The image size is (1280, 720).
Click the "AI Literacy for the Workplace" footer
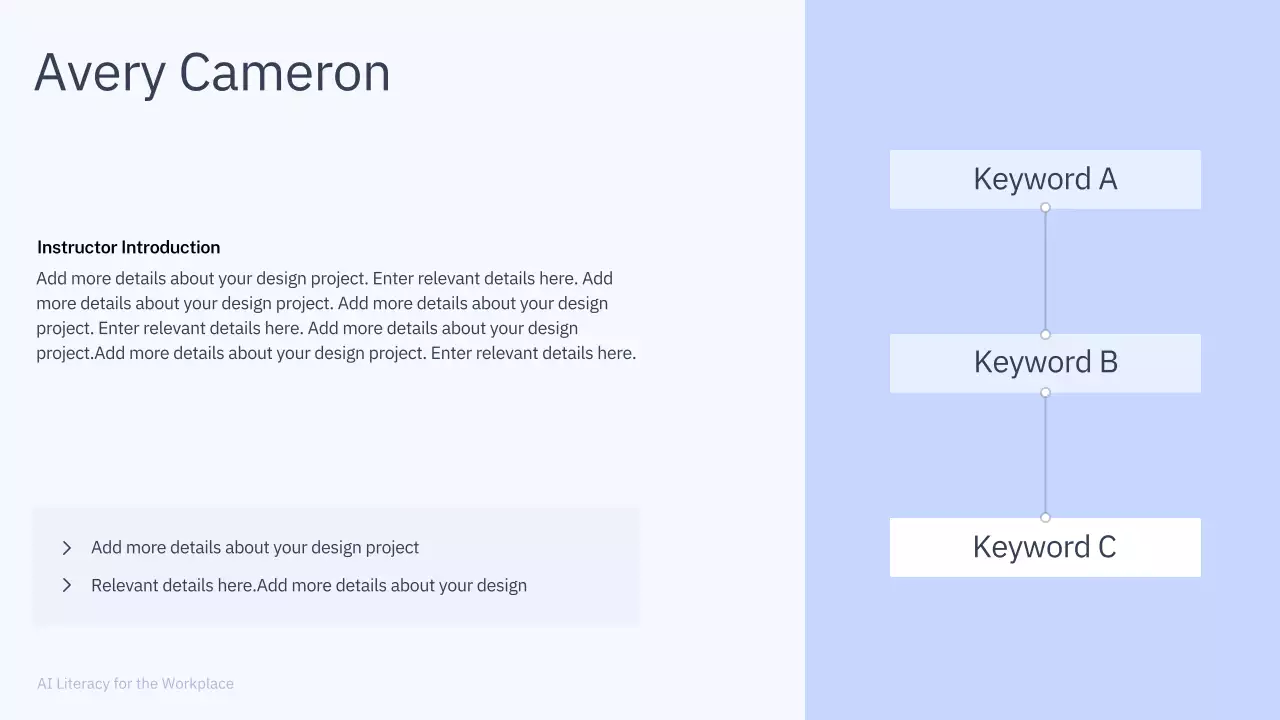pyautogui.click(x=135, y=684)
